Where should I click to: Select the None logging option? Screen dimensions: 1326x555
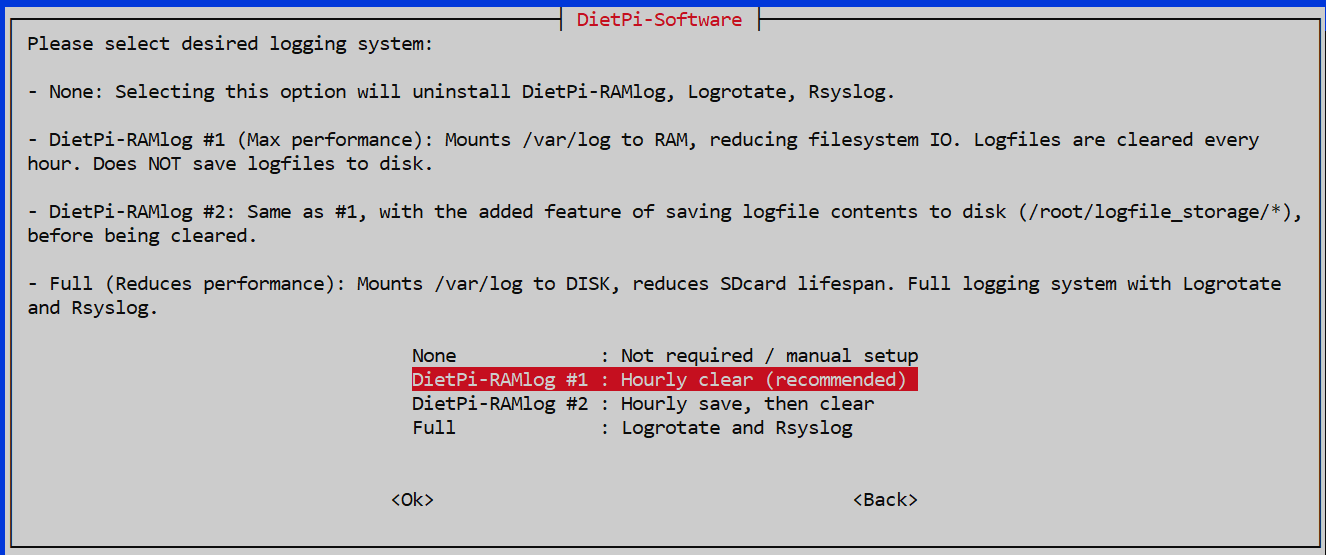664,356
